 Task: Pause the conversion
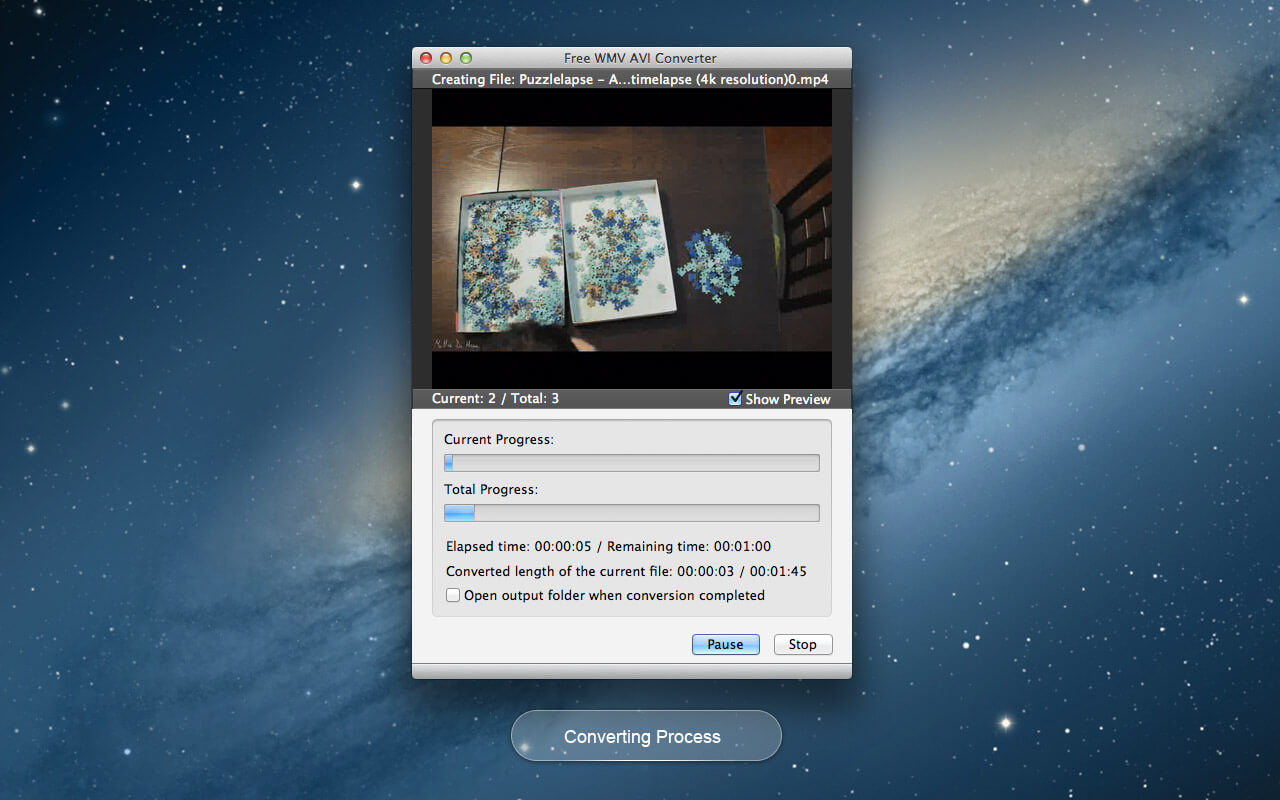pos(725,645)
